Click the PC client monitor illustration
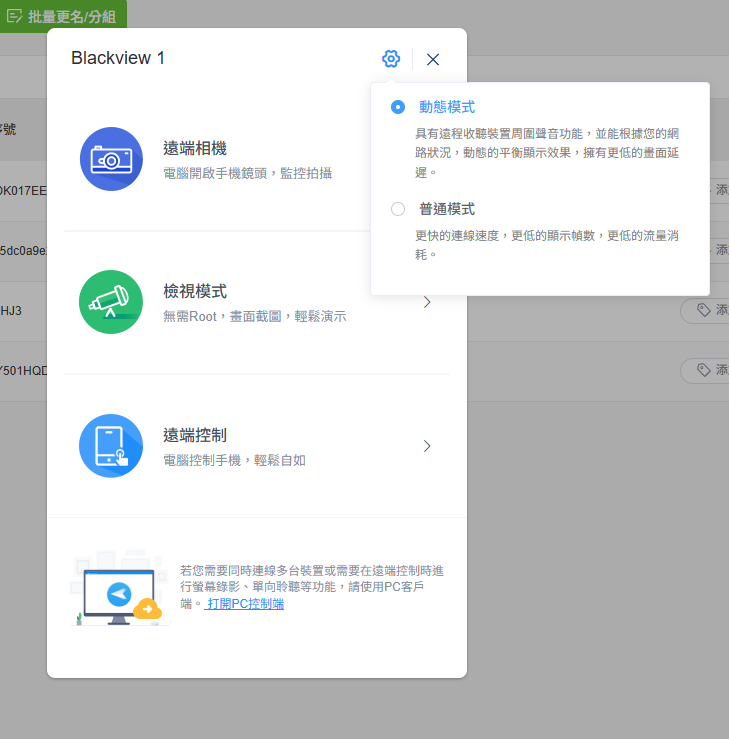This screenshot has height=739, width=729. point(119,588)
